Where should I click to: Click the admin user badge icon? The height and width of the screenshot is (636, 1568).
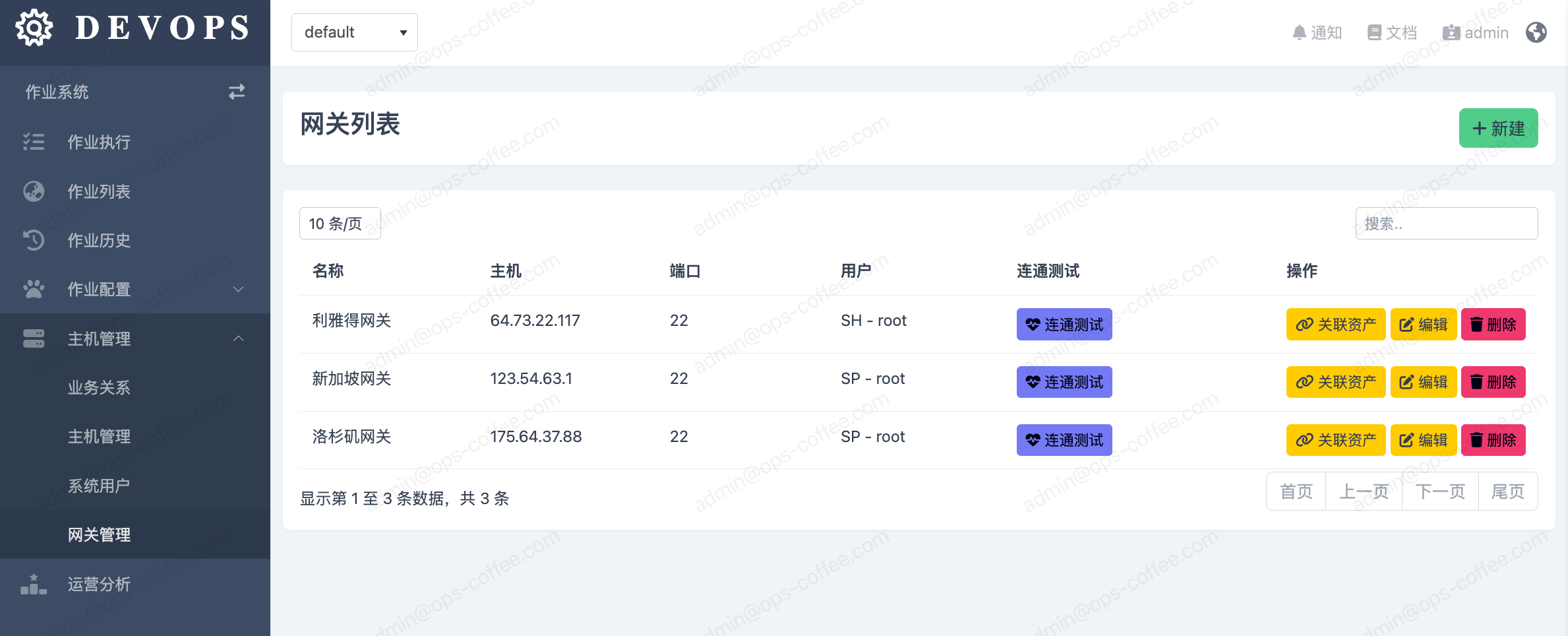[x=1451, y=32]
